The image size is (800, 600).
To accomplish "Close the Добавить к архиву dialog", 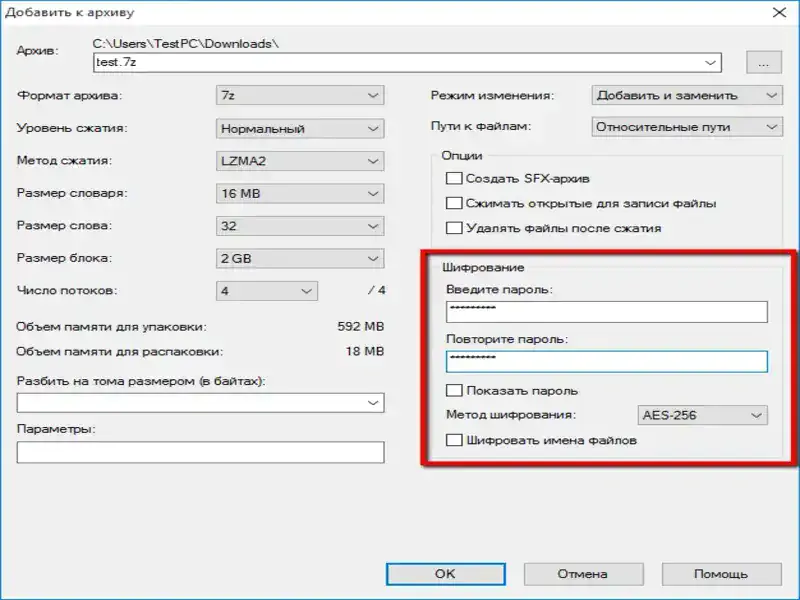I will [779, 12].
